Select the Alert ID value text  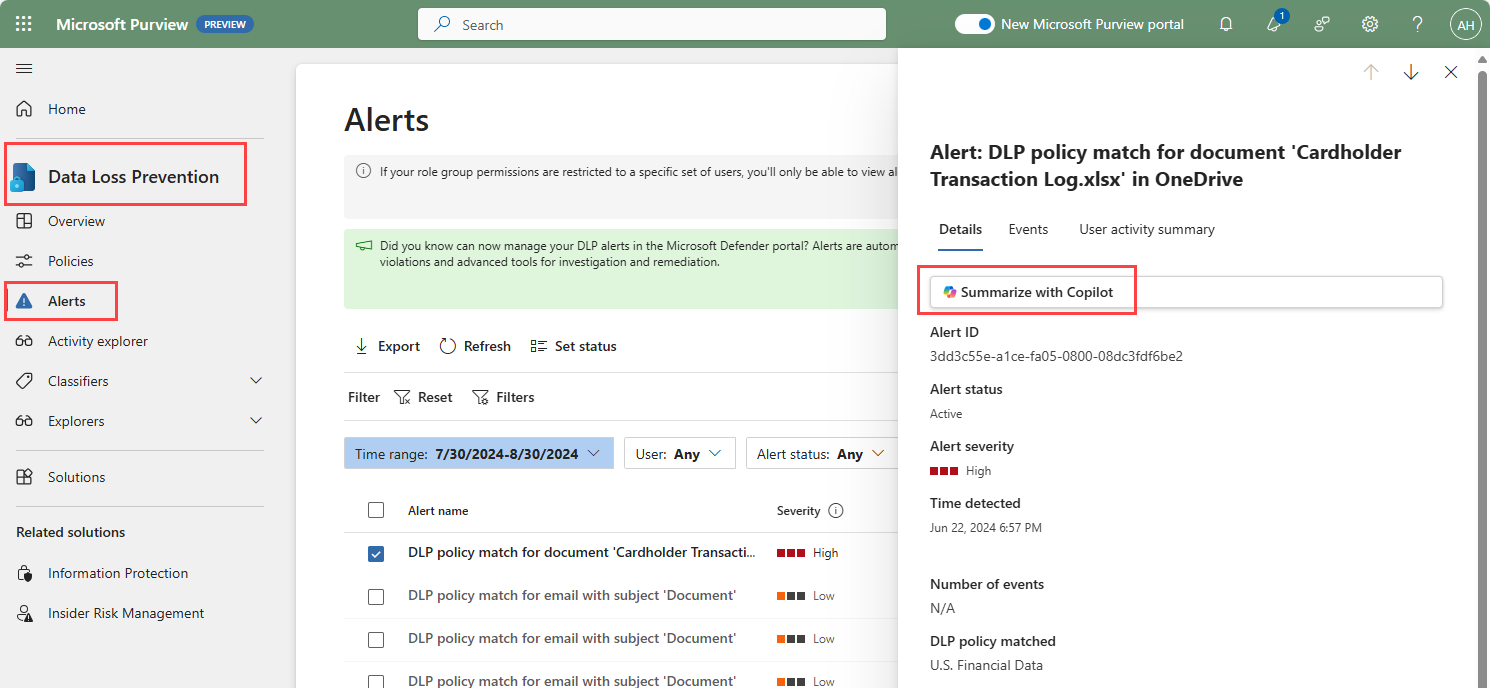tap(1056, 356)
